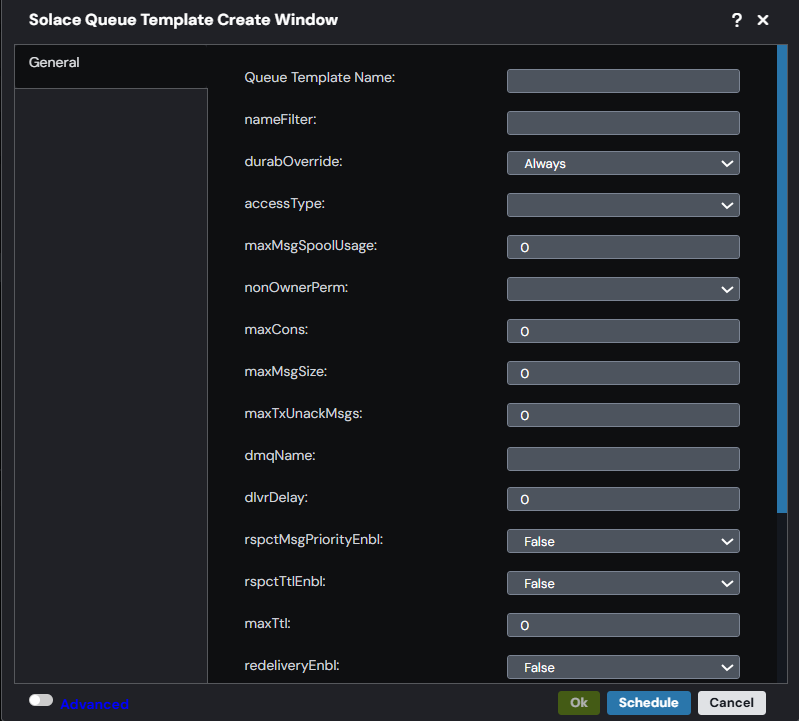799x721 pixels.
Task: Close the Solace Queue Template Create Window
Action: (x=763, y=20)
